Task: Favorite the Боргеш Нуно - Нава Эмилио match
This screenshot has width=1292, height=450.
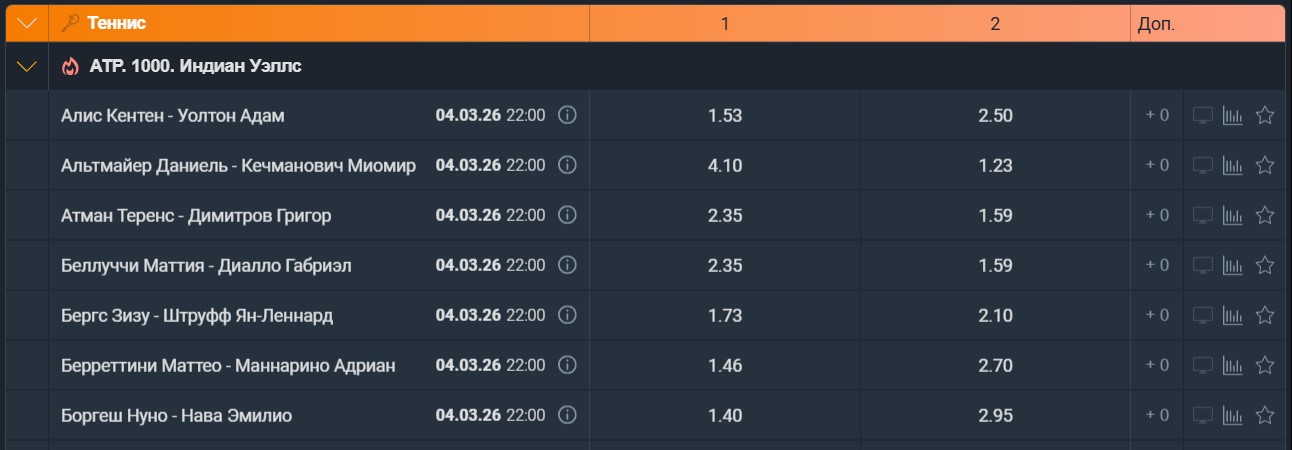Action: [1264, 415]
